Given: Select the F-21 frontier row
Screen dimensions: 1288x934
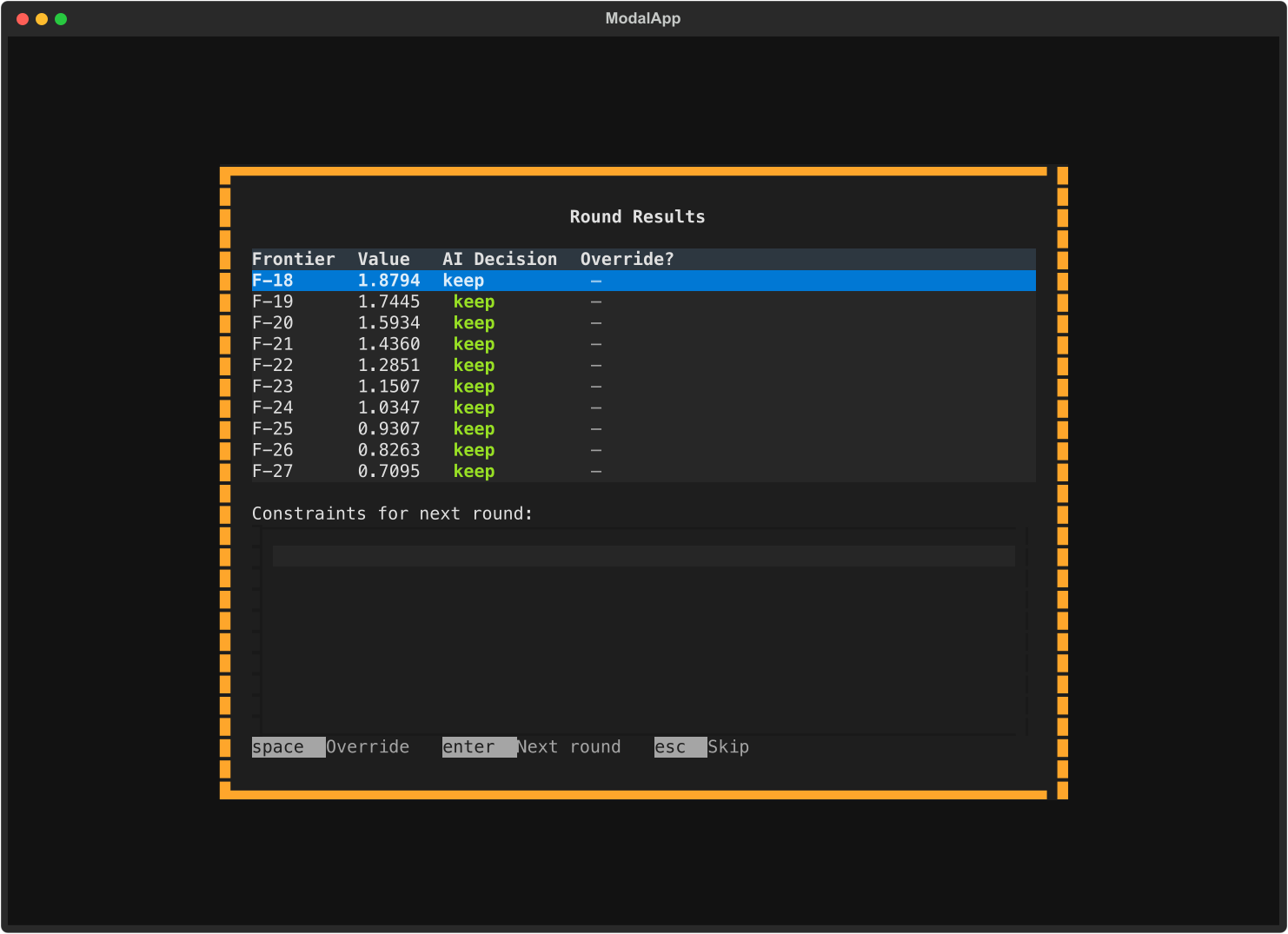Looking at the screenshot, I should tap(643, 344).
